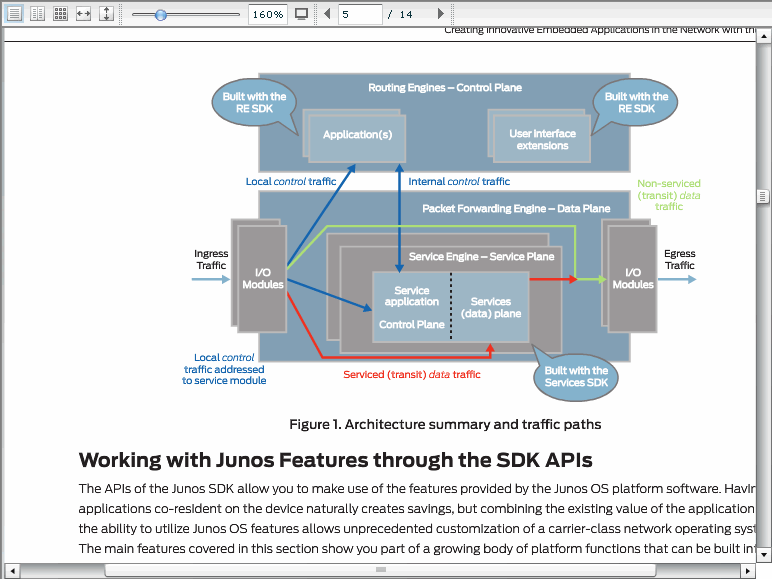Click the vertical scrollbar thumb
Screen dimensions: 772x579
pos(763,196)
